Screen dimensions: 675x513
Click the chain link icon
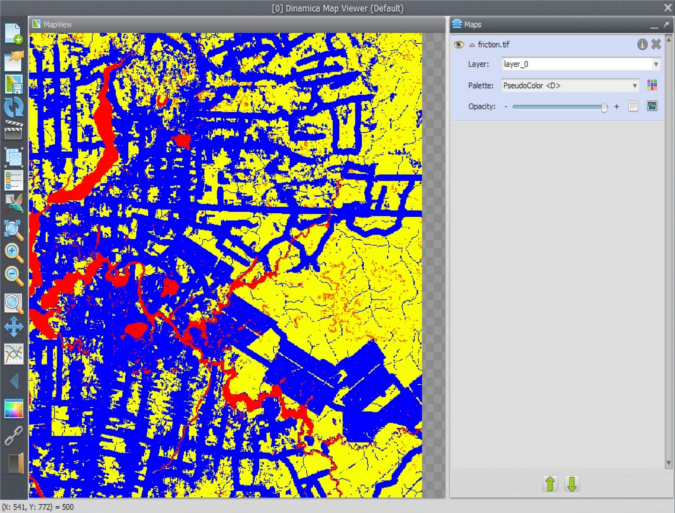14,435
